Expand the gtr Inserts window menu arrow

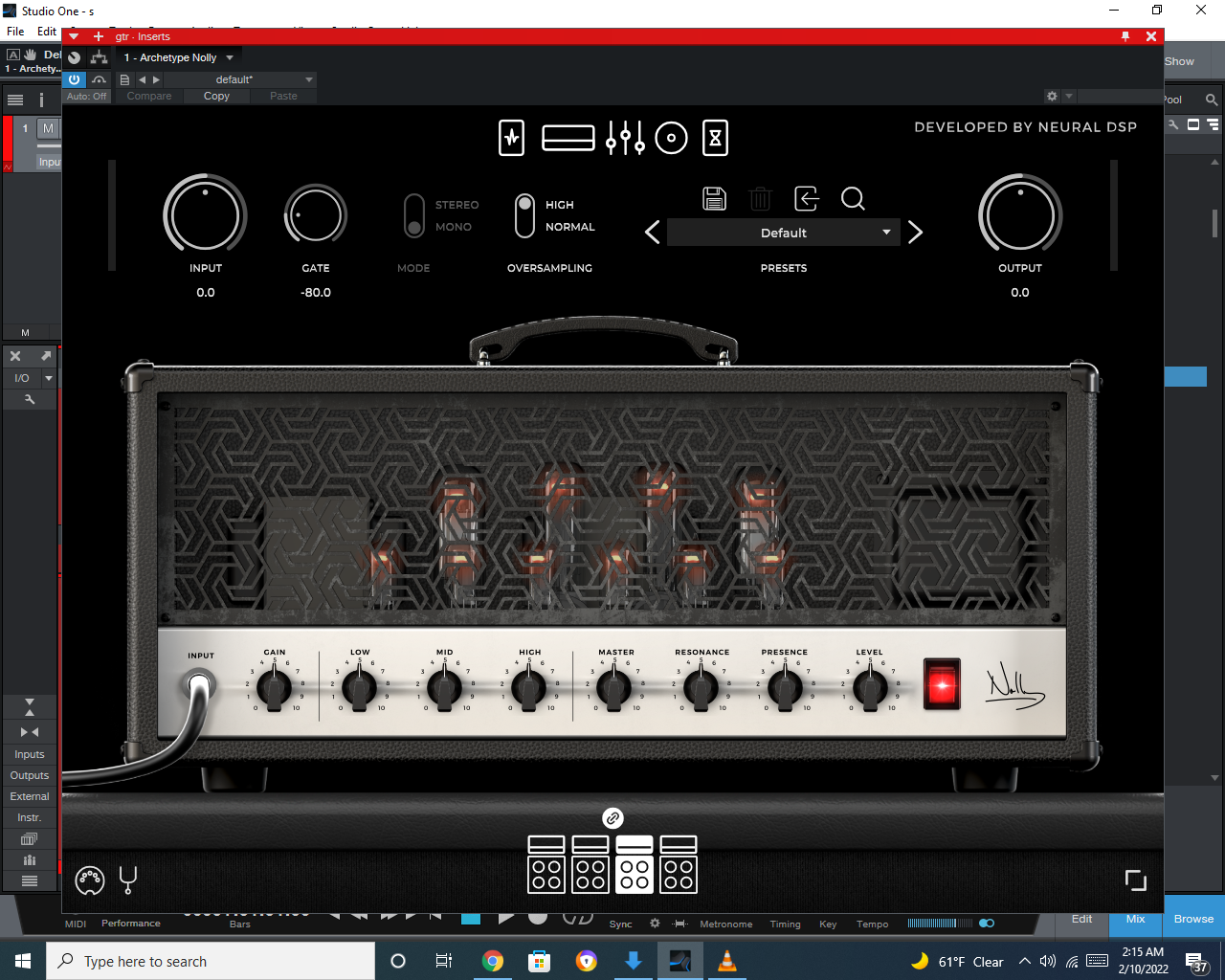pyautogui.click(x=74, y=36)
